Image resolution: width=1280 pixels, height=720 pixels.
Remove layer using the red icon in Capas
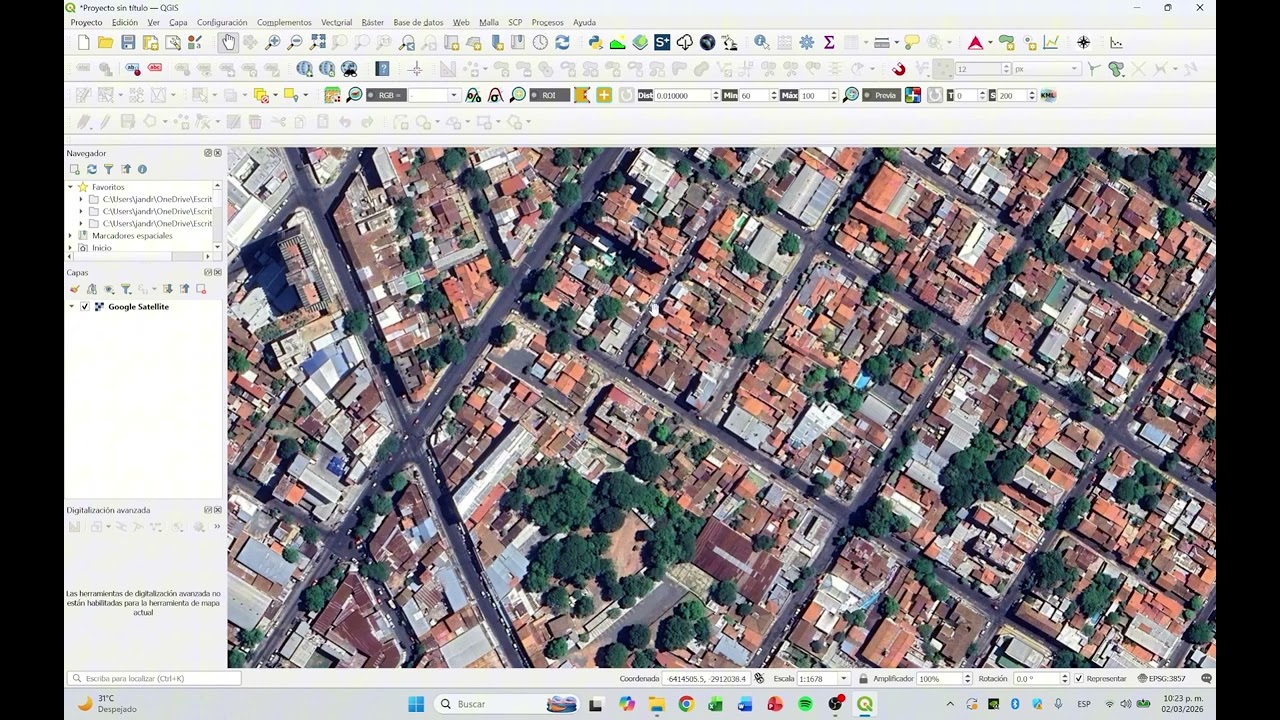coord(201,289)
